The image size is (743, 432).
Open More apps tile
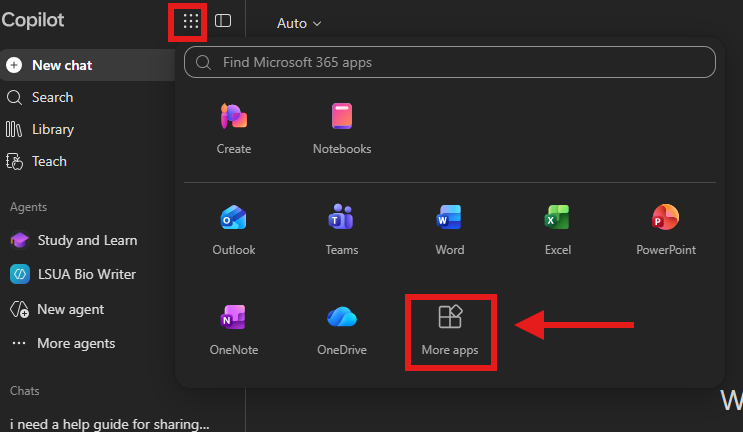coord(450,331)
